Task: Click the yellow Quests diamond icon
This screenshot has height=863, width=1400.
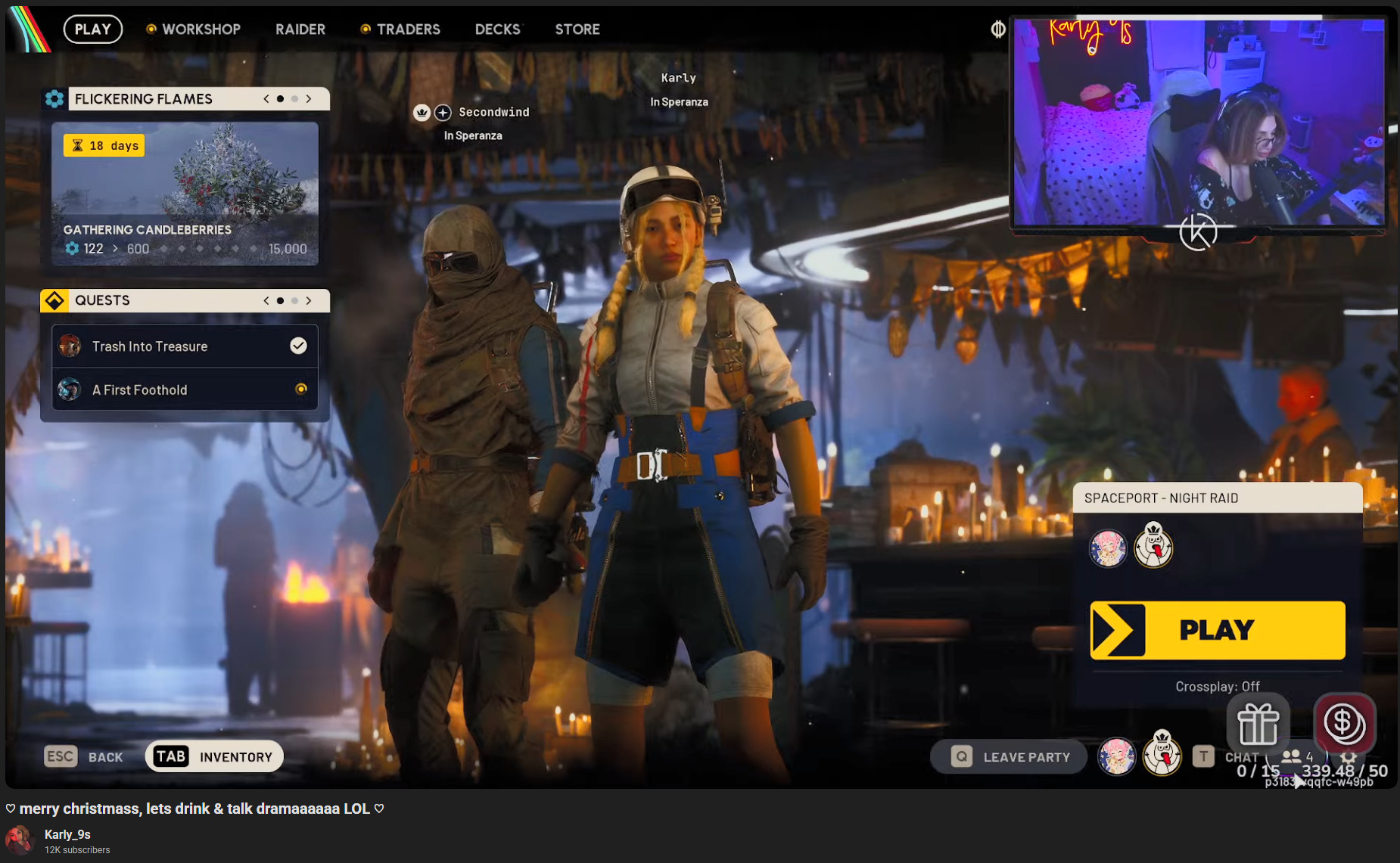Action: pyautogui.click(x=54, y=300)
